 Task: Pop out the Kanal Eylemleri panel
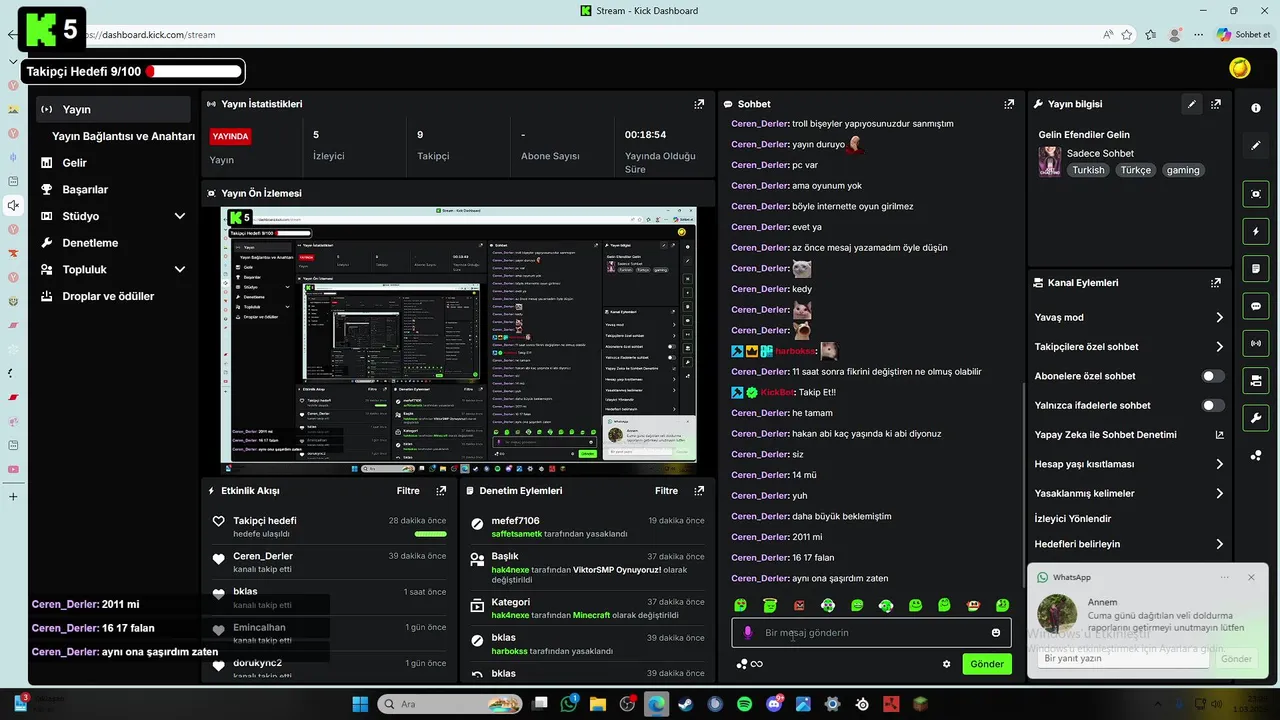point(1216,283)
